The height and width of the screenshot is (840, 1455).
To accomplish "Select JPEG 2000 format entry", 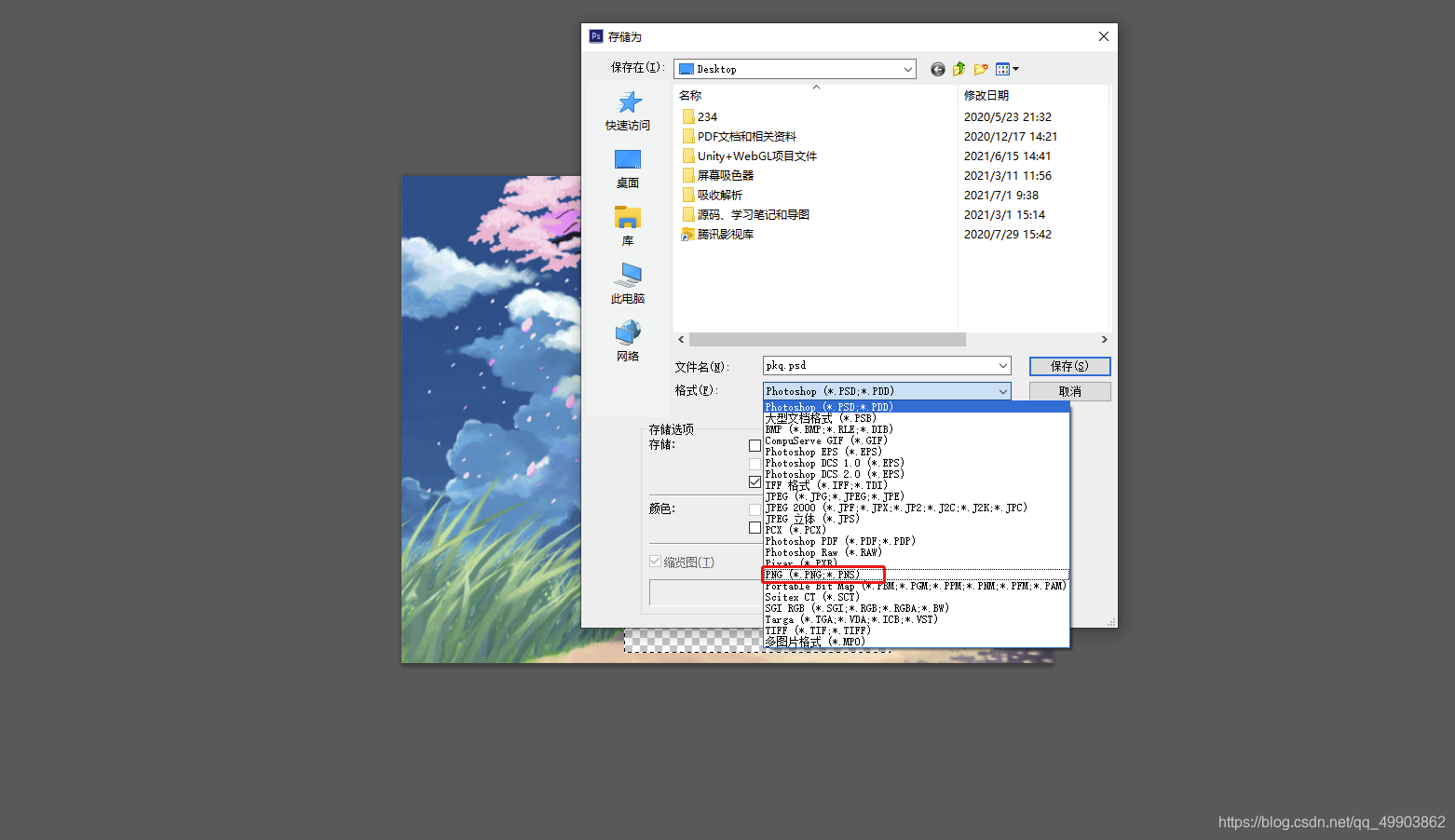I will coord(917,508).
